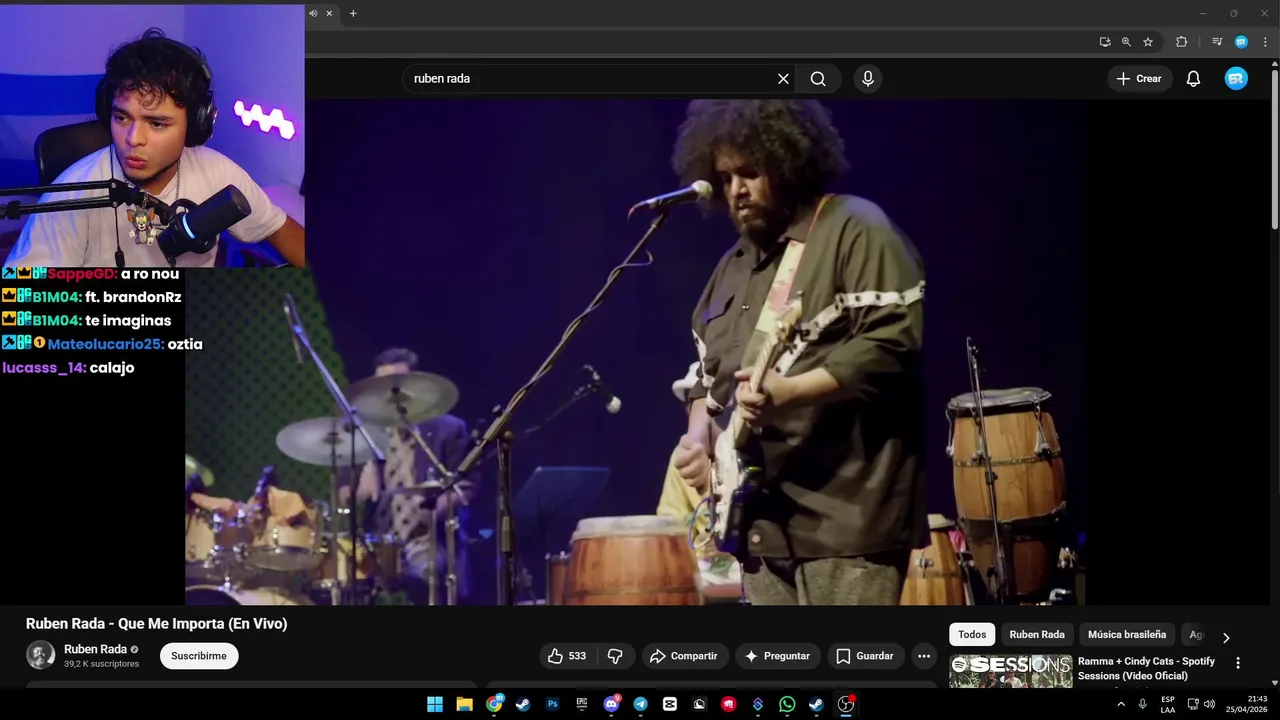
Task: Open File Explorer from taskbar
Action: (x=464, y=704)
